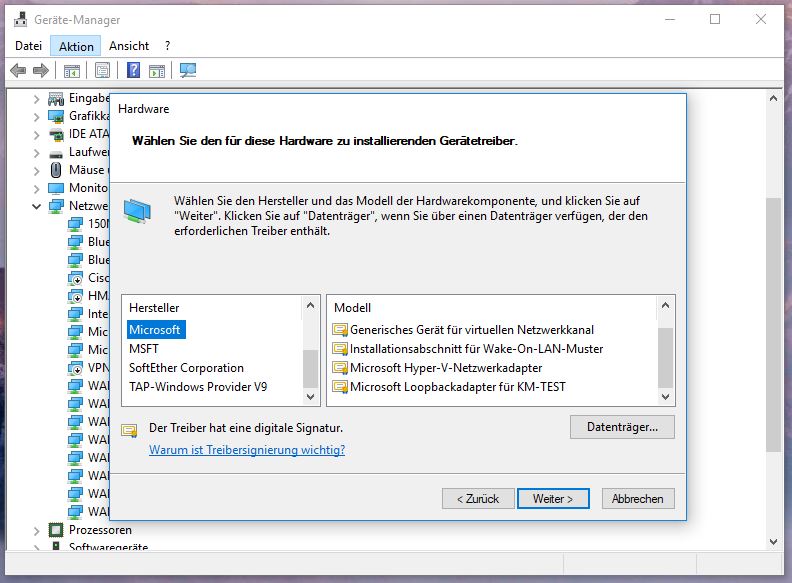Click the Back arrow toolbar icon
Screen dimensions: 792x583
pyautogui.click(x=18, y=70)
